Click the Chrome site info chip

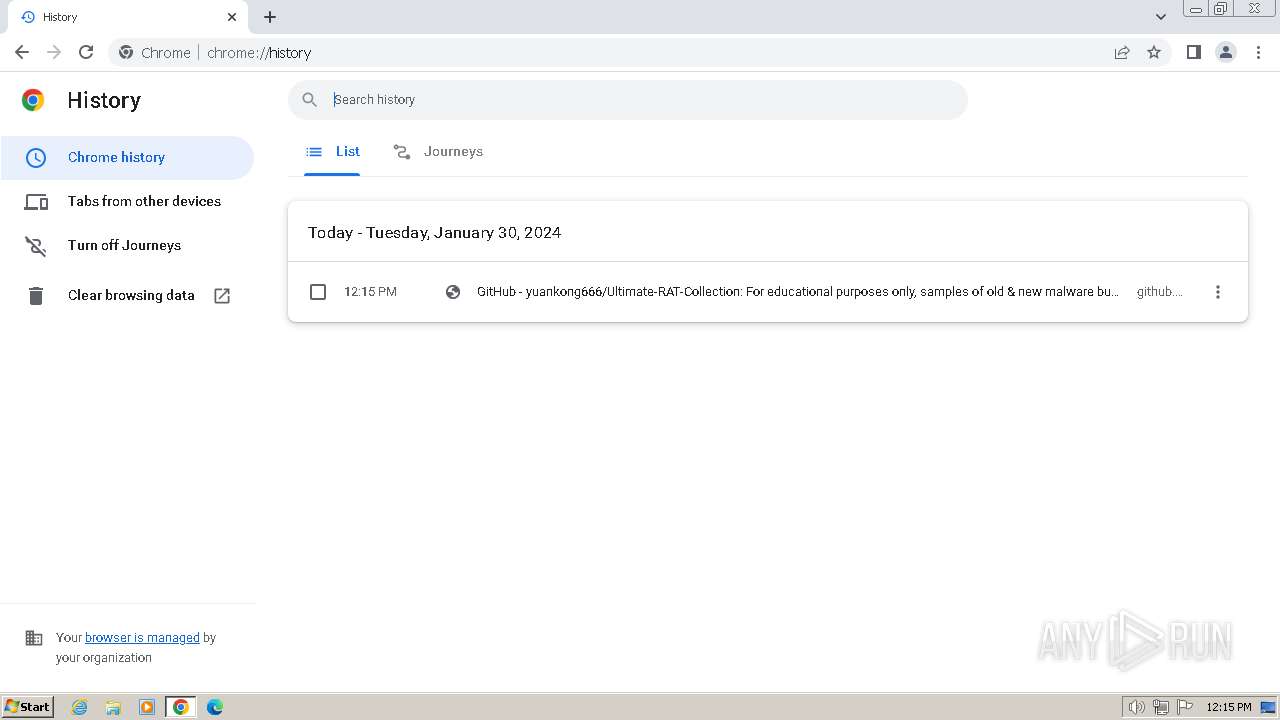155,52
